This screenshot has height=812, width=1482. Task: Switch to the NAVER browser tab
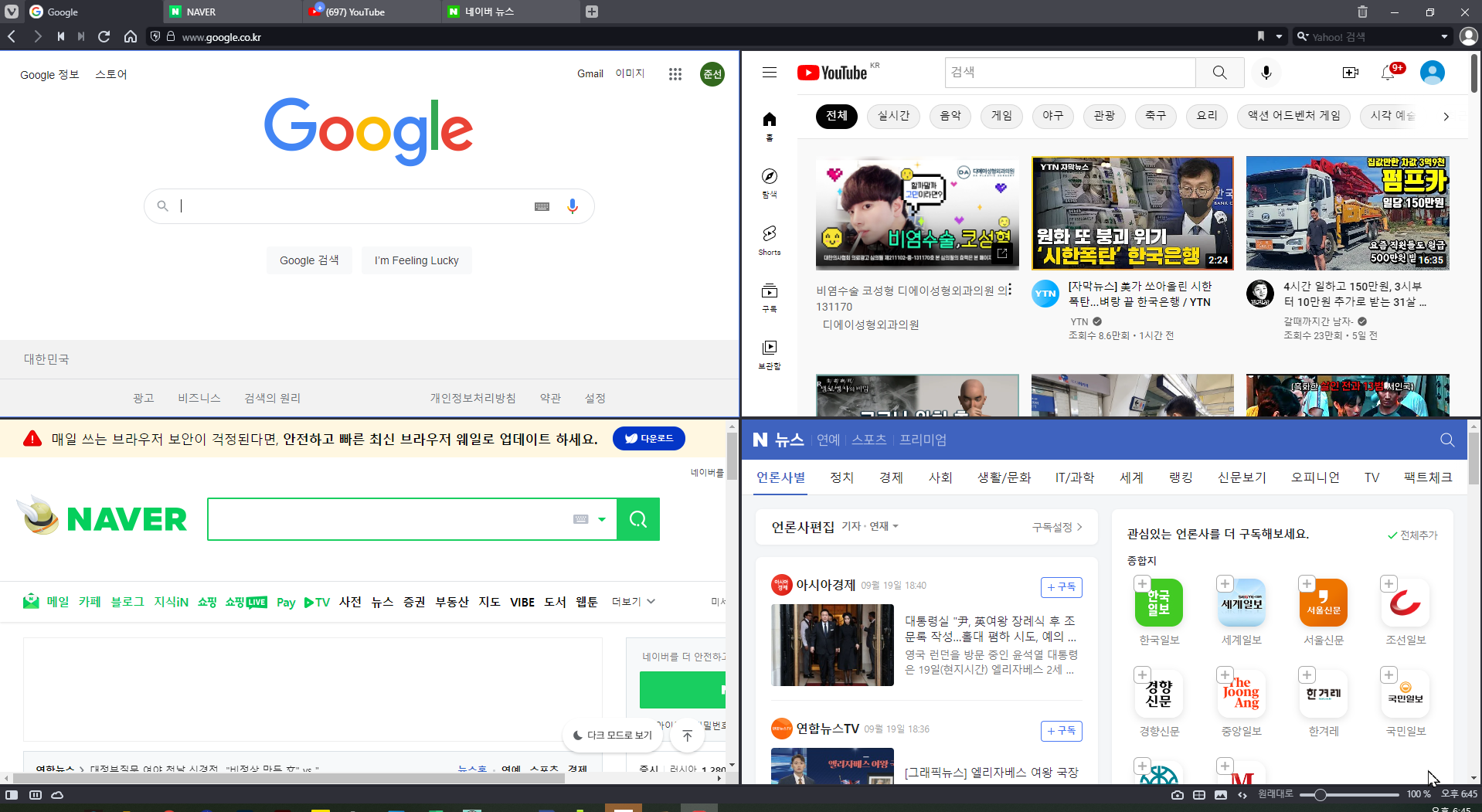(232, 12)
